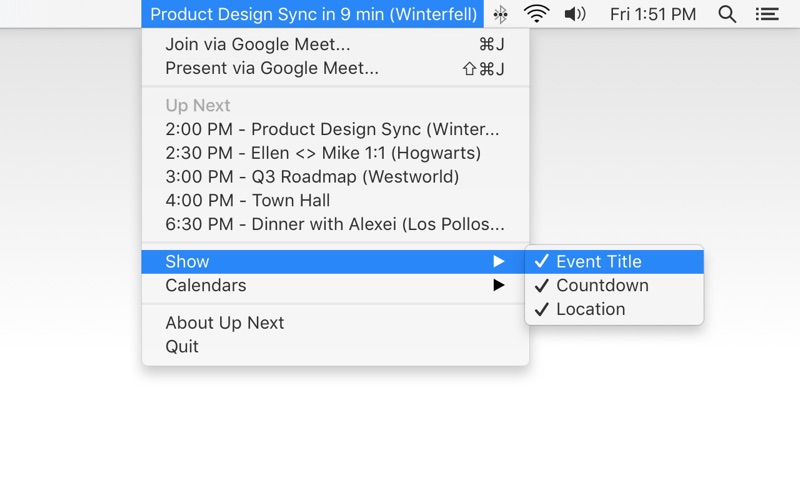
Task: Quit the Up Next app
Action: point(335,347)
